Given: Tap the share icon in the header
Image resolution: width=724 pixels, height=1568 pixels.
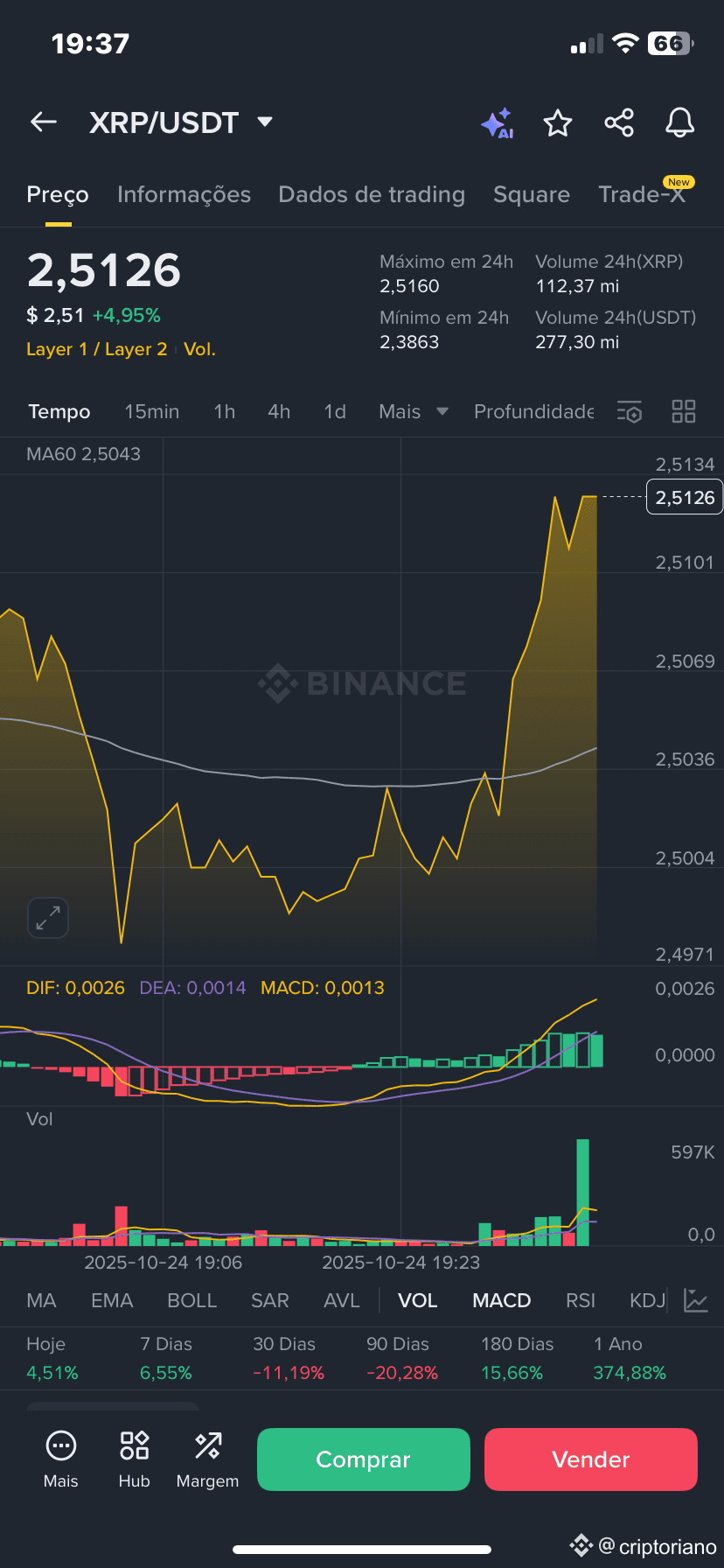Looking at the screenshot, I should coord(619,122).
